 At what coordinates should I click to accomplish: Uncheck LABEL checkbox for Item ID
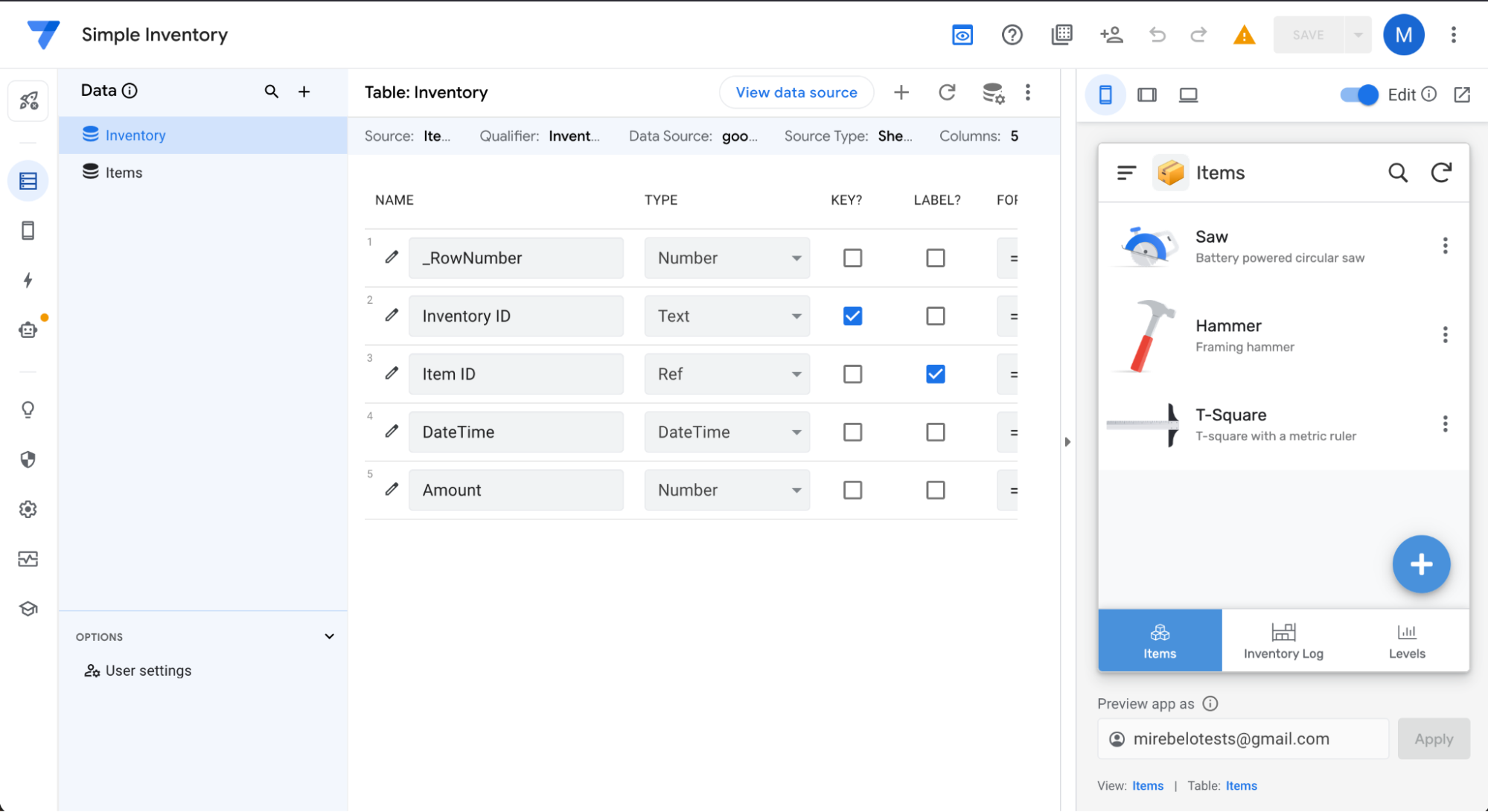[x=936, y=374]
